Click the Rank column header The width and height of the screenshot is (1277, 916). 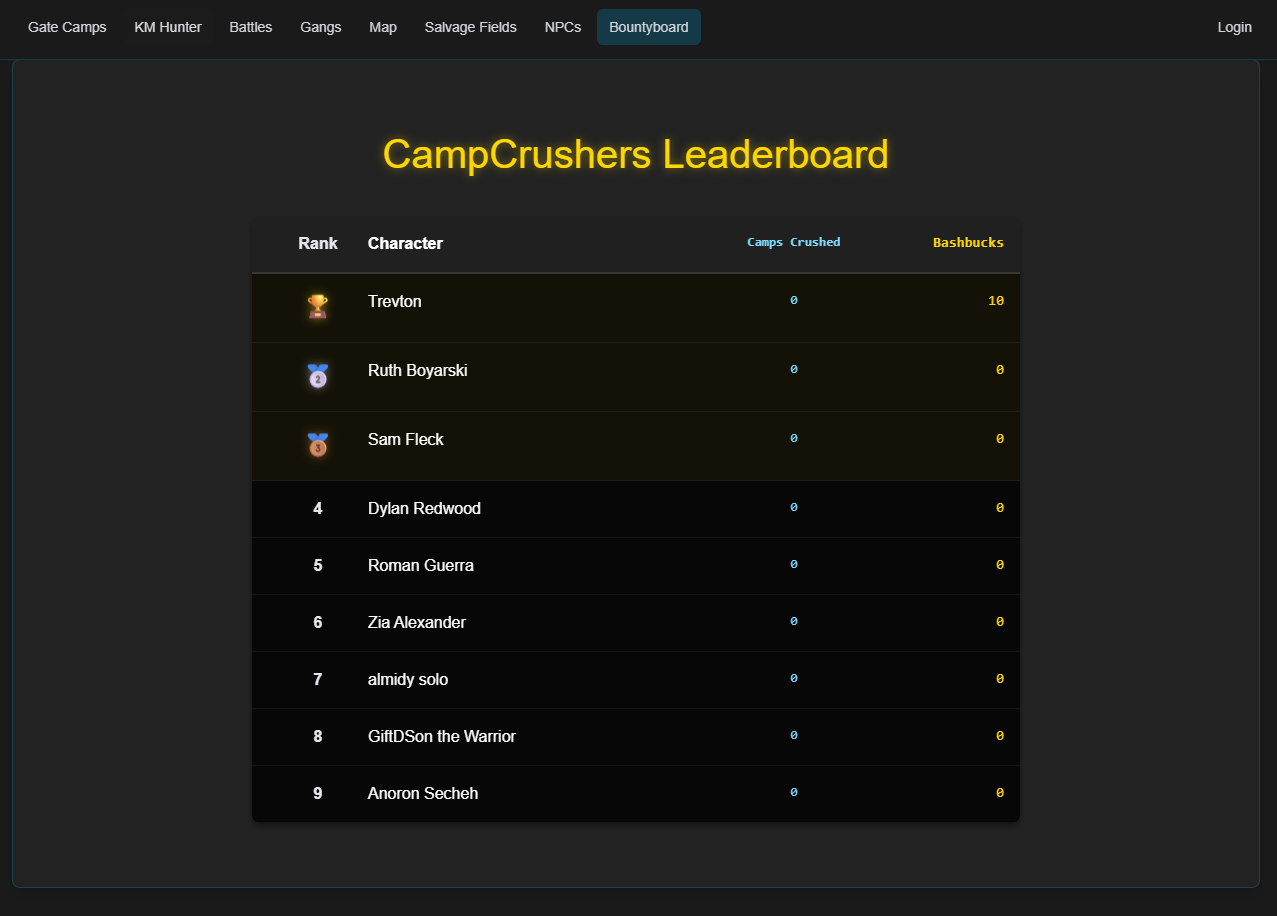tap(317, 243)
